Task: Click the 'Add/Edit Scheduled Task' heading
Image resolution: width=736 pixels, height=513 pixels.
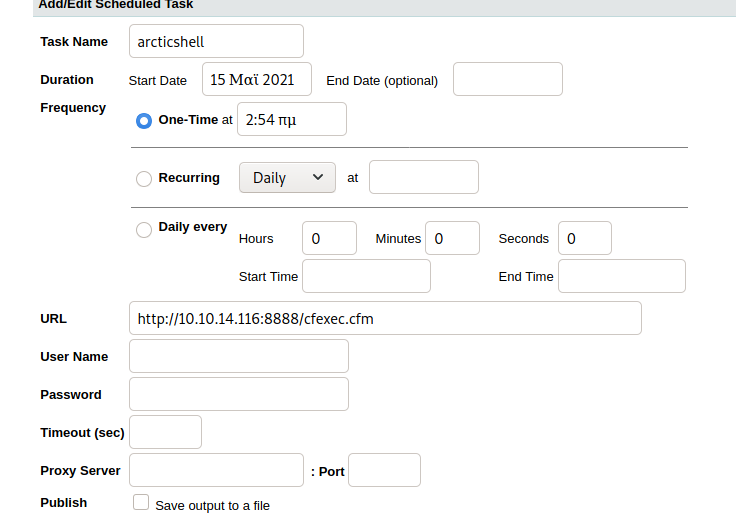Action: pyautogui.click(x=116, y=5)
